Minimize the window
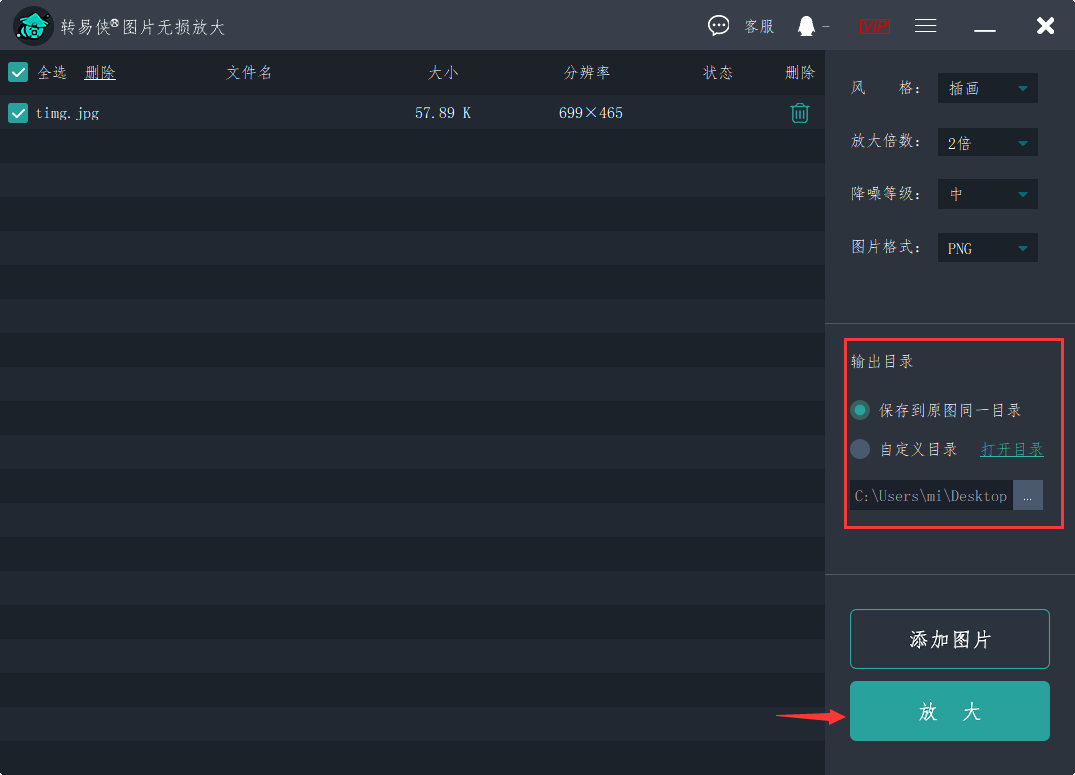The width and height of the screenshot is (1075, 775). 985,30
